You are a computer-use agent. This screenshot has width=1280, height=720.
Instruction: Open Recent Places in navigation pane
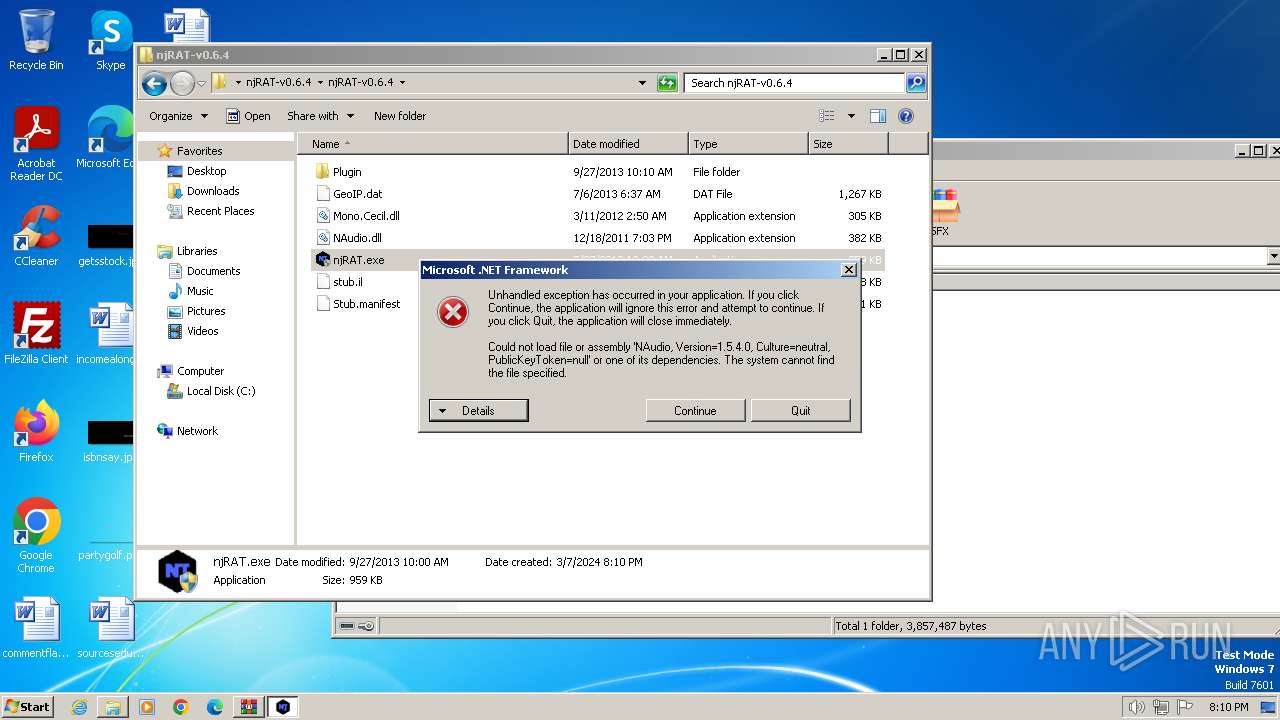pos(220,211)
